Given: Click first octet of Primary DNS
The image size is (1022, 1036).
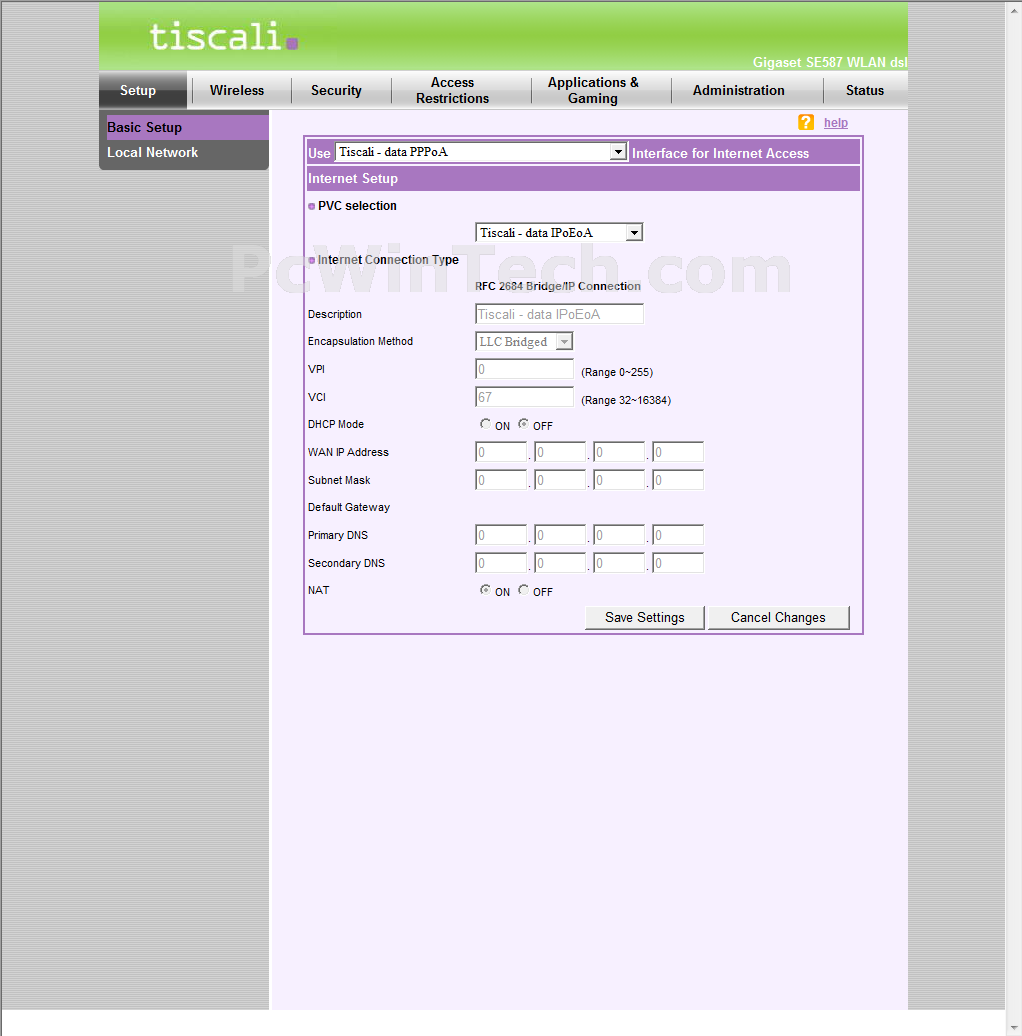Looking at the screenshot, I should click(x=501, y=535).
